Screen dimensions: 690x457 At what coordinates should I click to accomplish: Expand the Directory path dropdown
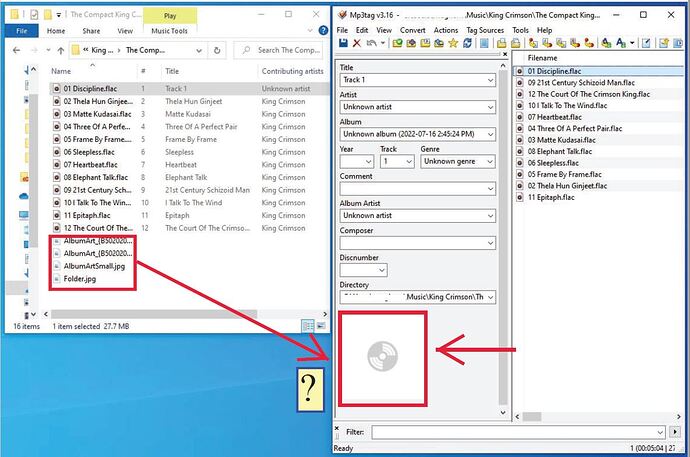tap(490, 297)
